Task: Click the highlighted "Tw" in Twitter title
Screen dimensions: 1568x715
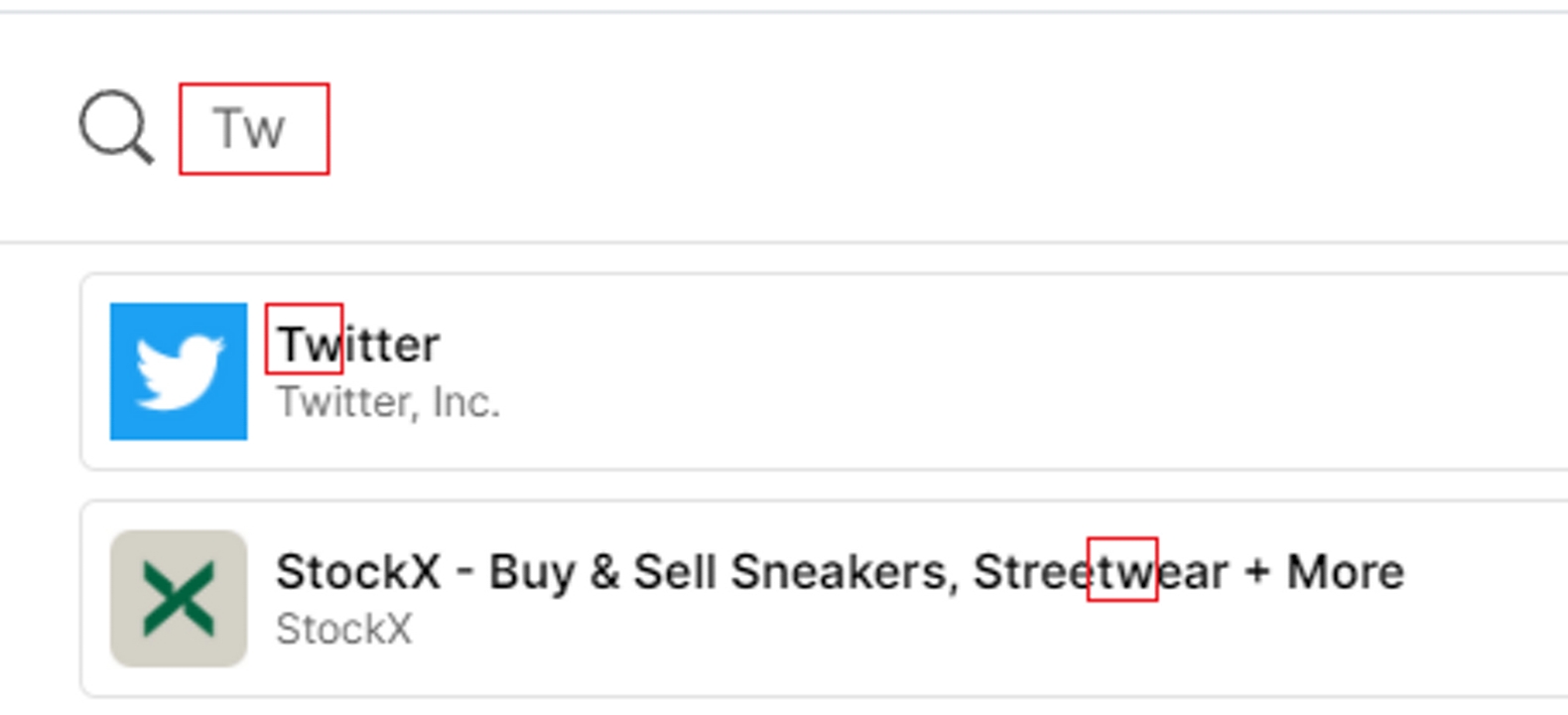Action: [x=305, y=345]
